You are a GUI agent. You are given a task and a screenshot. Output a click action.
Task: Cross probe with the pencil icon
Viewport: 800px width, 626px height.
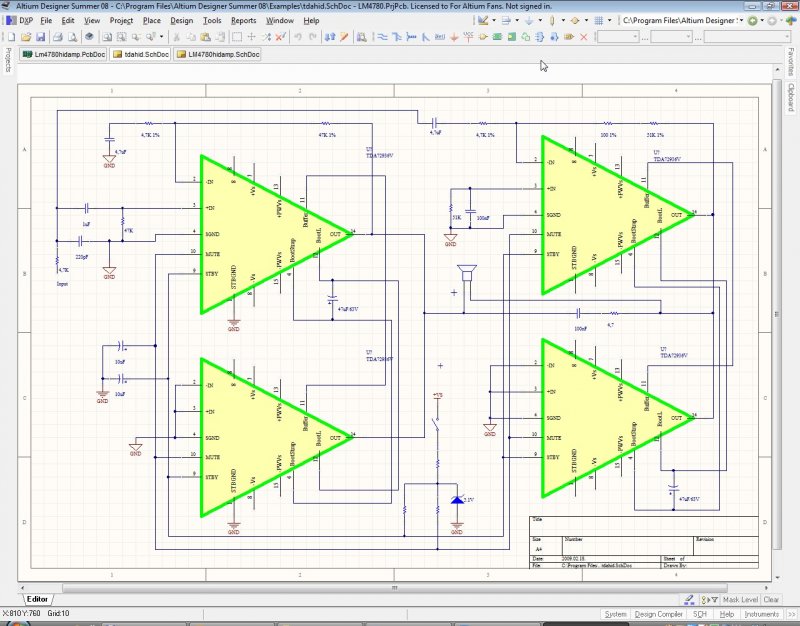click(x=344, y=37)
